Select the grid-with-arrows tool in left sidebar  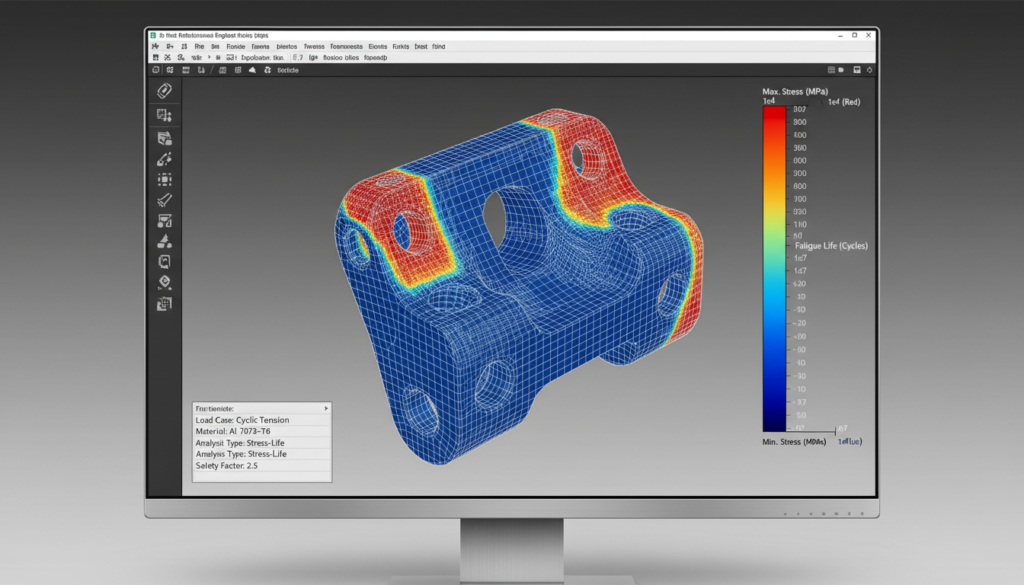(x=164, y=115)
